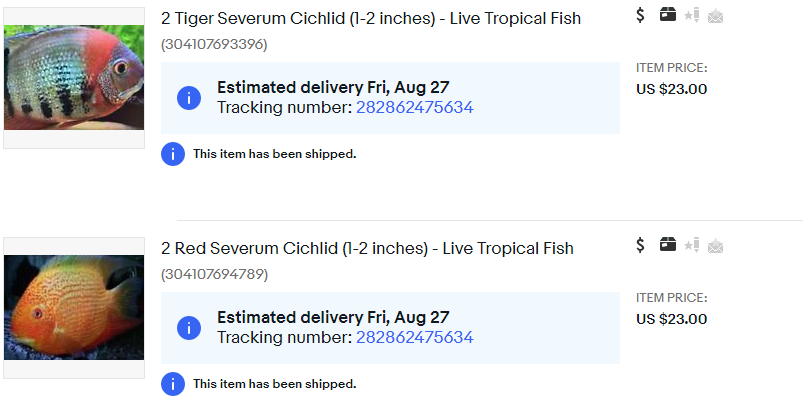Click the shipped box icon for Red Severum
803x400 pixels.
point(668,245)
